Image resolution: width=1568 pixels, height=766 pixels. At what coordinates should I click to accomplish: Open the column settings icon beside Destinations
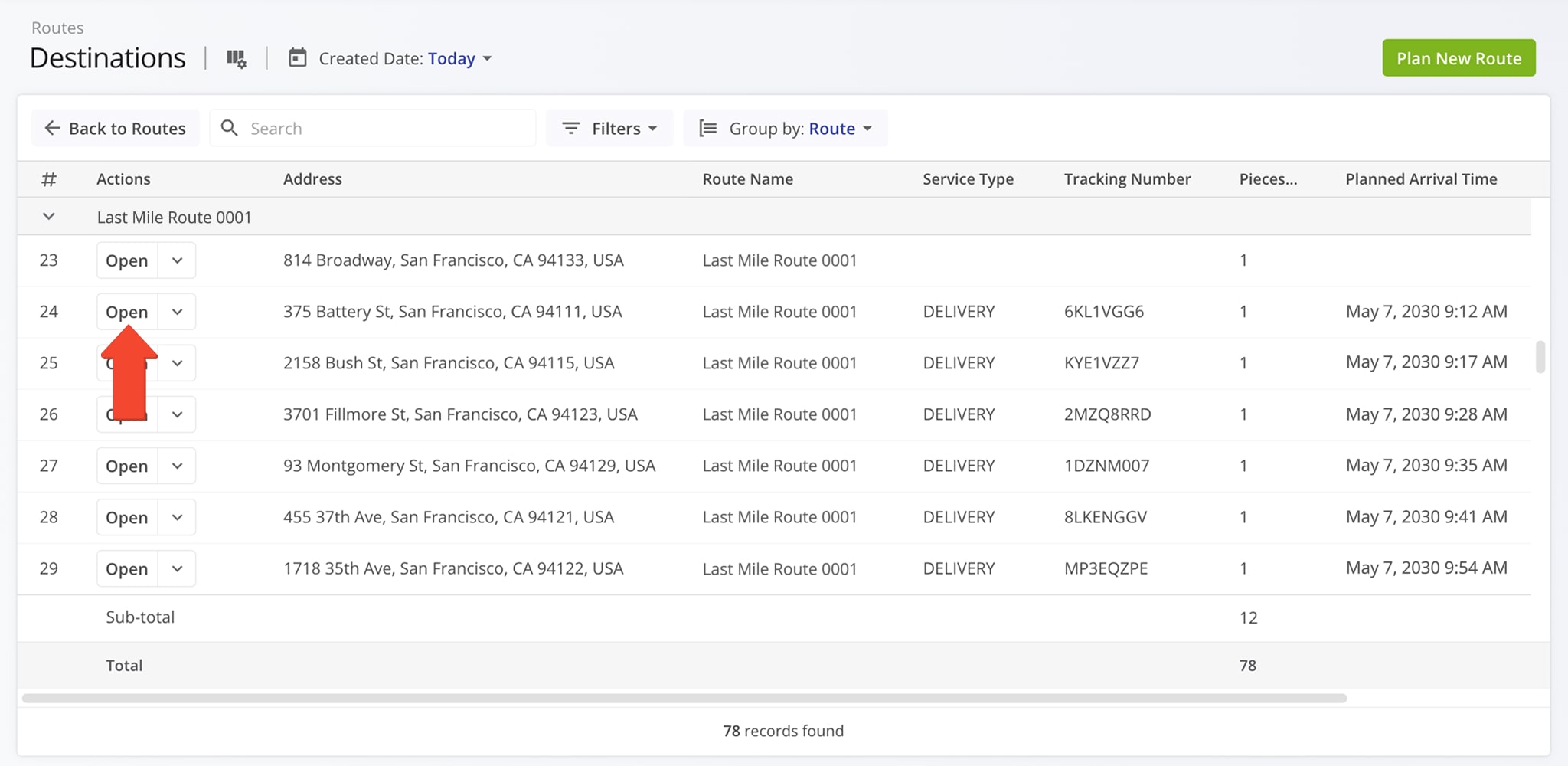[236, 58]
